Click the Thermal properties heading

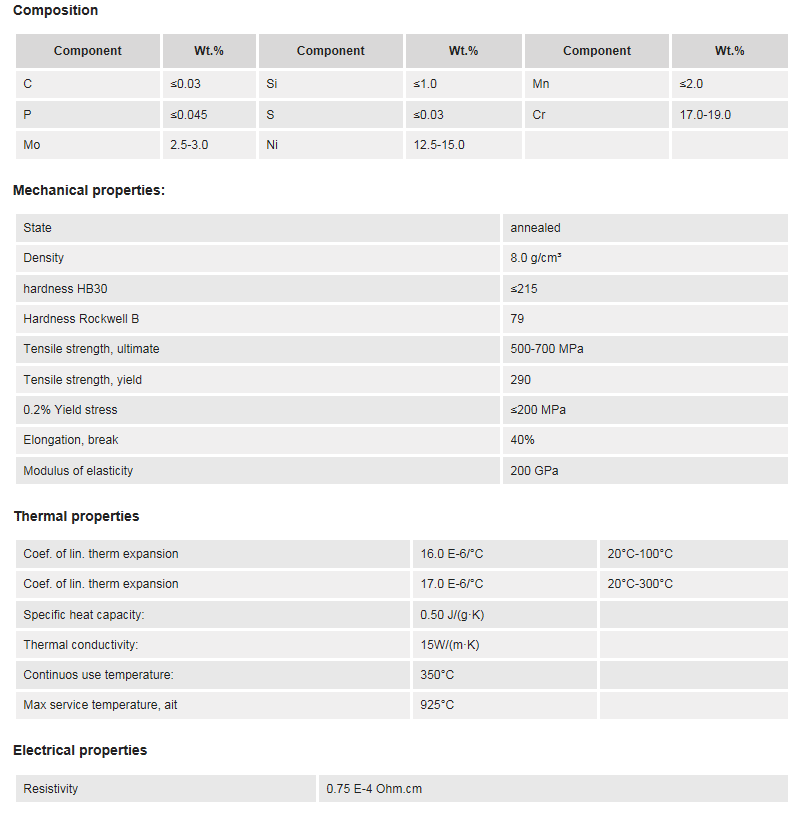(x=76, y=516)
